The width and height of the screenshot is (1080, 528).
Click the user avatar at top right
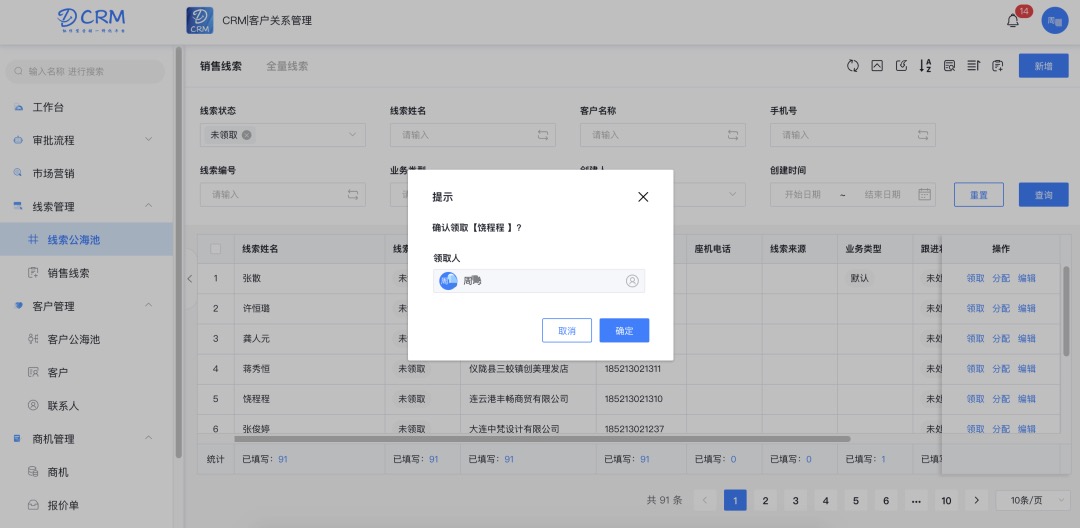[x=1055, y=21]
